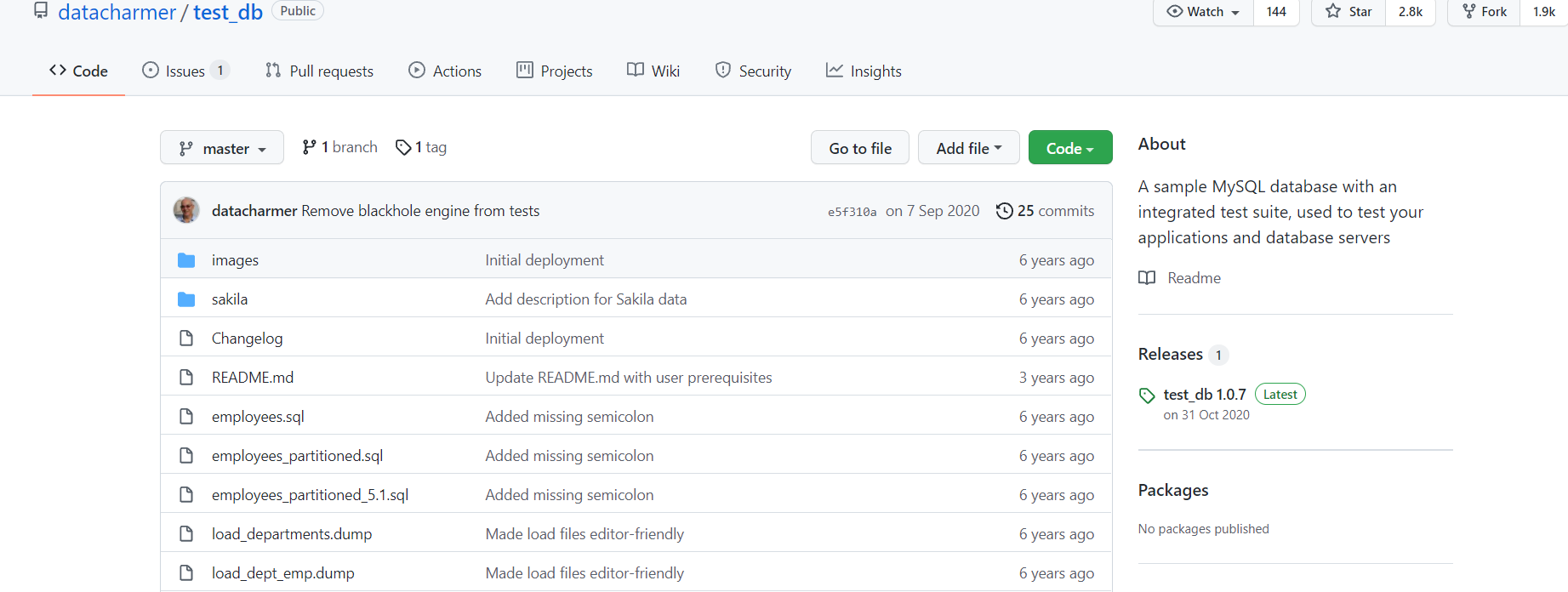Open Added missing semicolon commit for employees.sql
Viewport: 1568px width, 592px height.
(x=569, y=417)
